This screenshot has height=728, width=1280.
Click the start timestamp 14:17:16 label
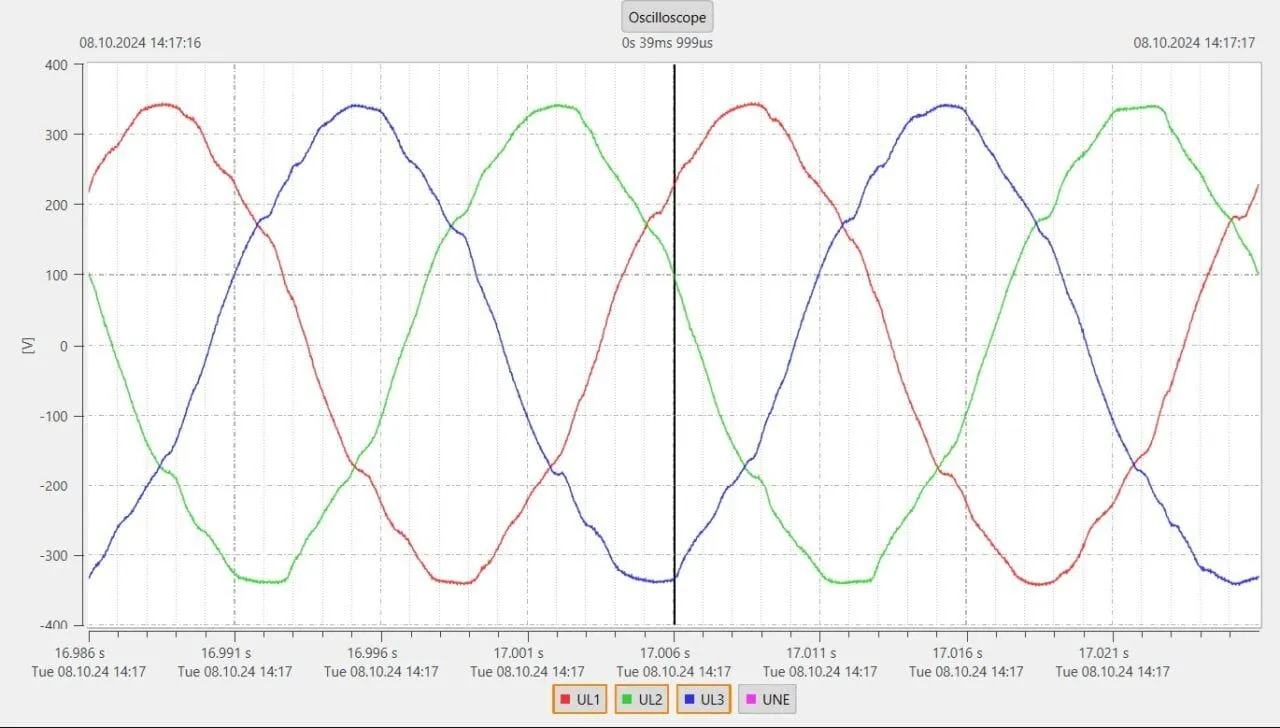140,43
